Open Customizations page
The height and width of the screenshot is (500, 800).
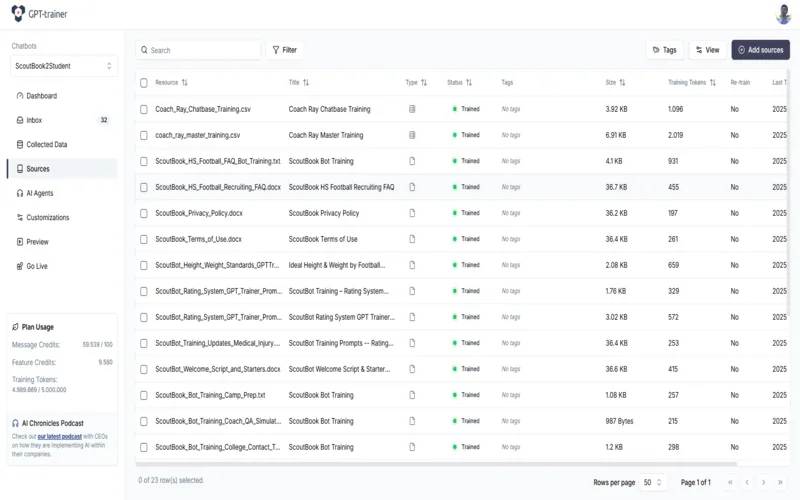[x=62, y=217]
